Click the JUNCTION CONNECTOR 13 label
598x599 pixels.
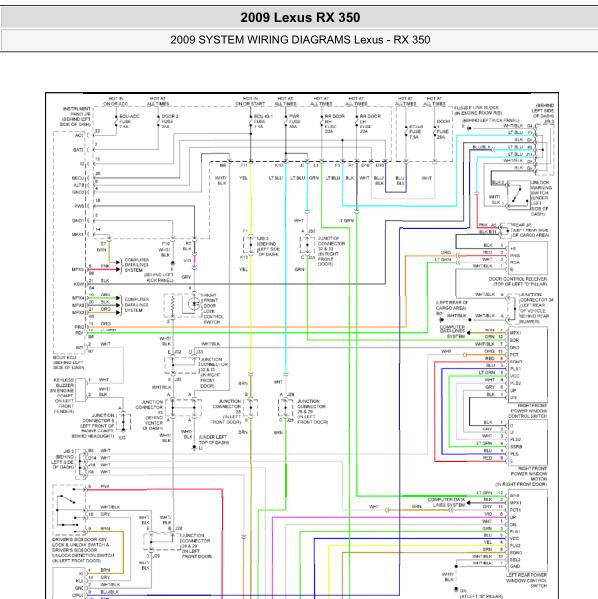coord(149,415)
